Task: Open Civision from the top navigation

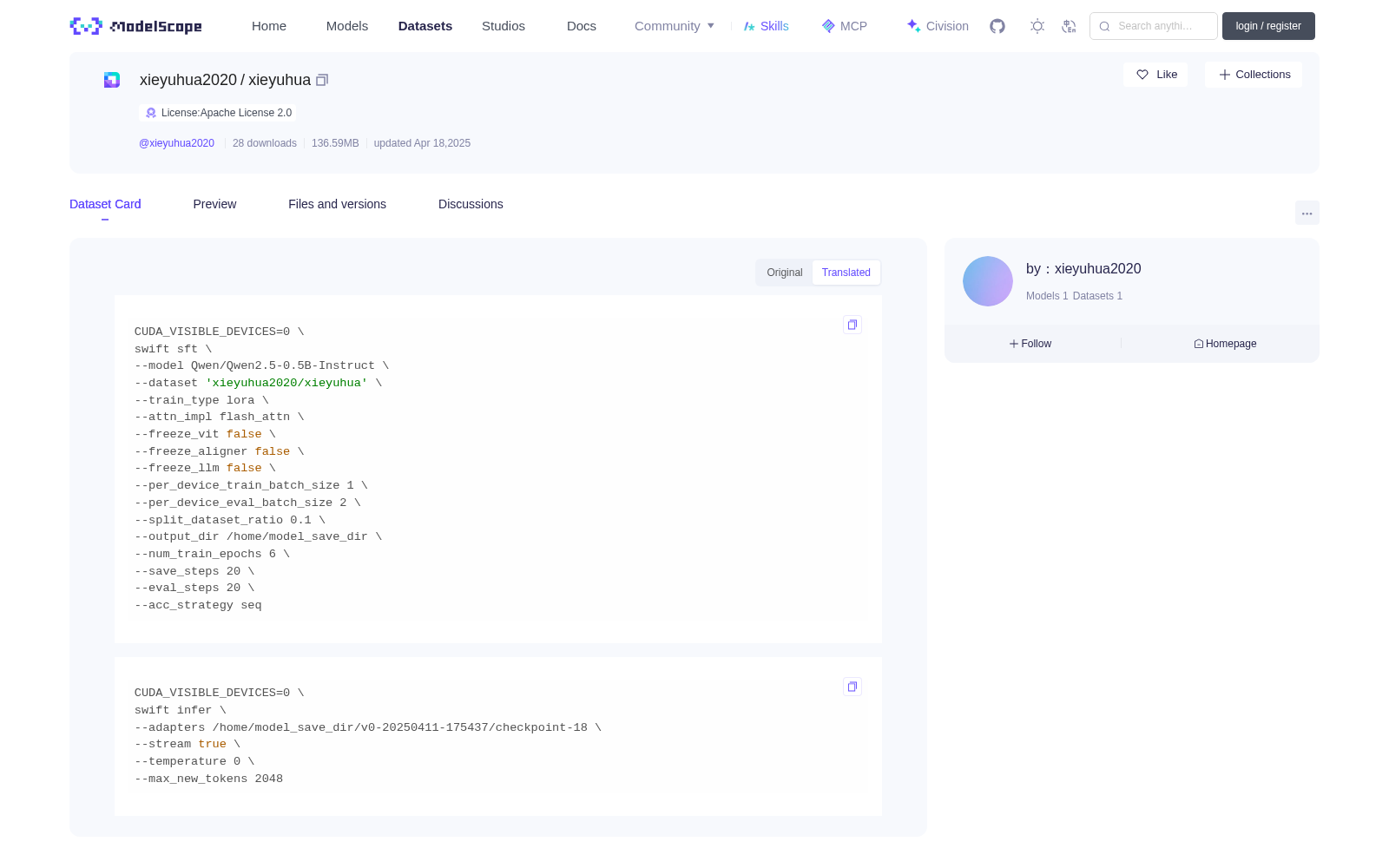Action: coord(938,26)
